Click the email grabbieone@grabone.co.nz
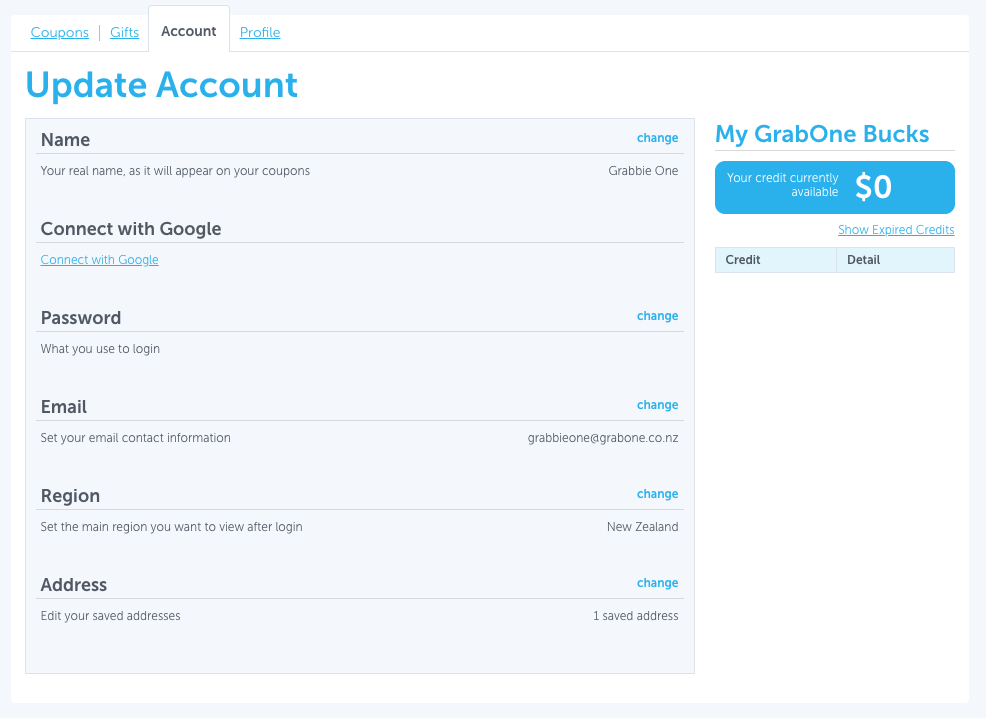 [602, 438]
